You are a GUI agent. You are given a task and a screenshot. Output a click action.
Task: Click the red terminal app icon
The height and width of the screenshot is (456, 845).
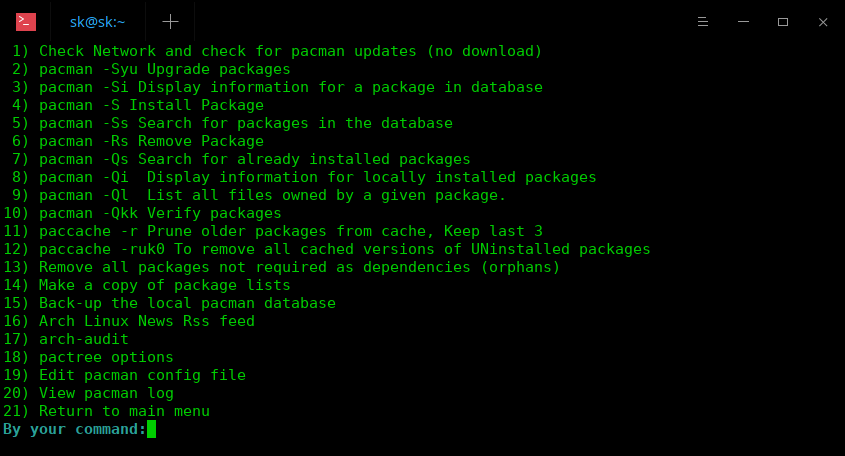26,22
